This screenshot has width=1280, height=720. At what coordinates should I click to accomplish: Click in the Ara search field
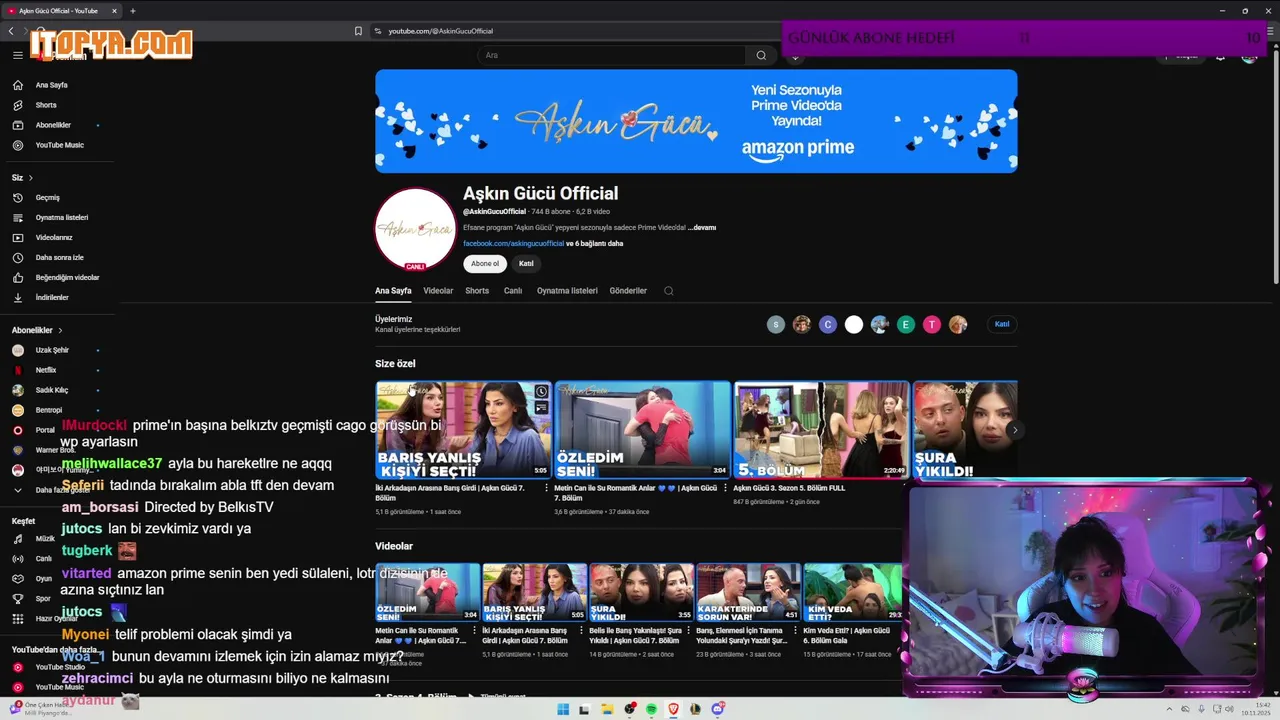(611, 55)
